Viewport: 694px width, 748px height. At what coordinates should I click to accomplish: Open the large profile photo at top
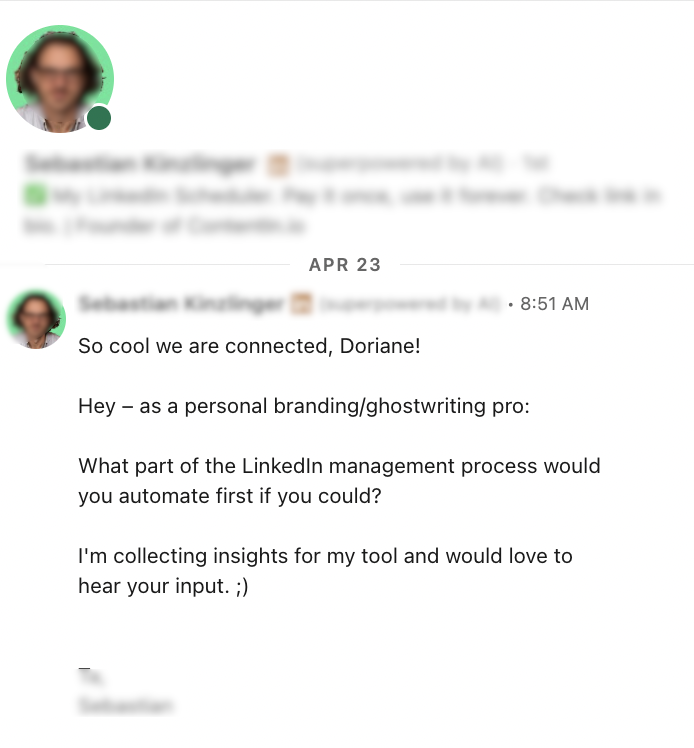(x=60, y=79)
